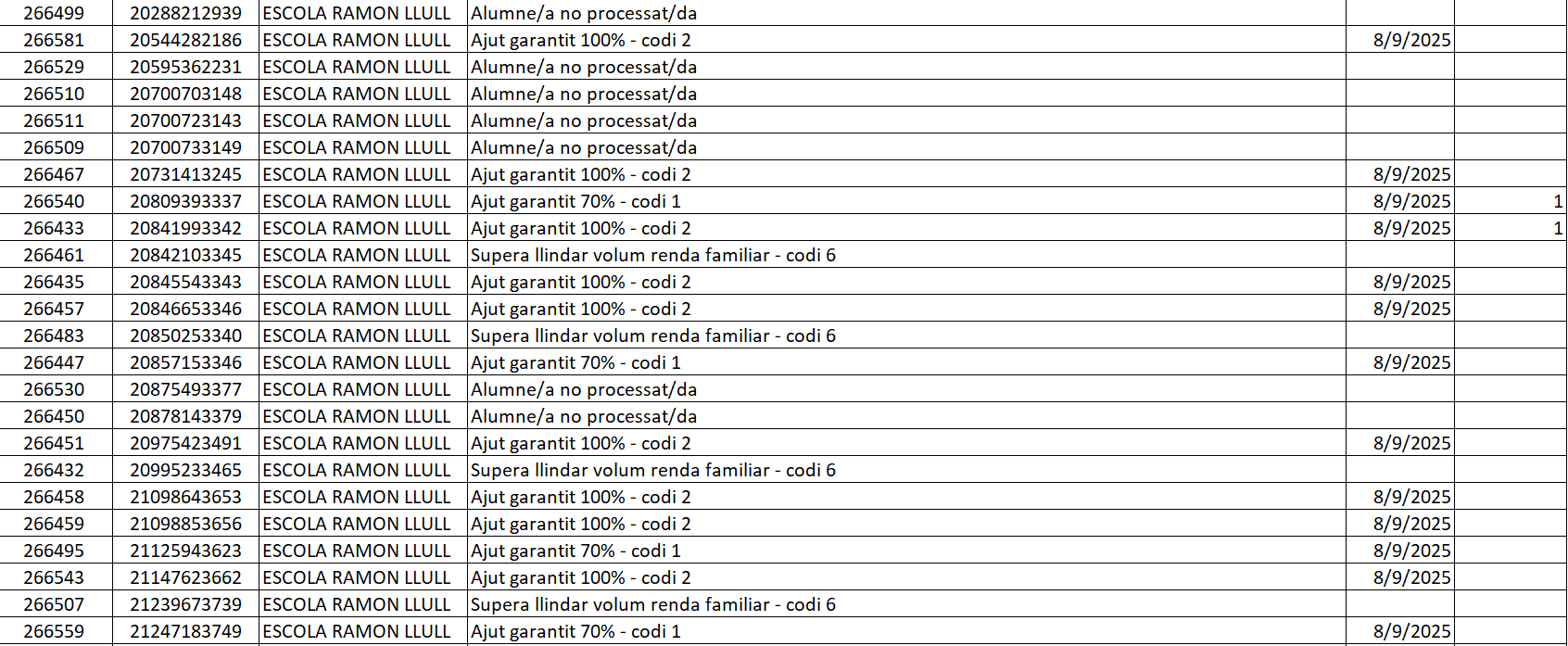1568x646 pixels.
Task: Click cell containing 20700703148
Action: click(185, 94)
